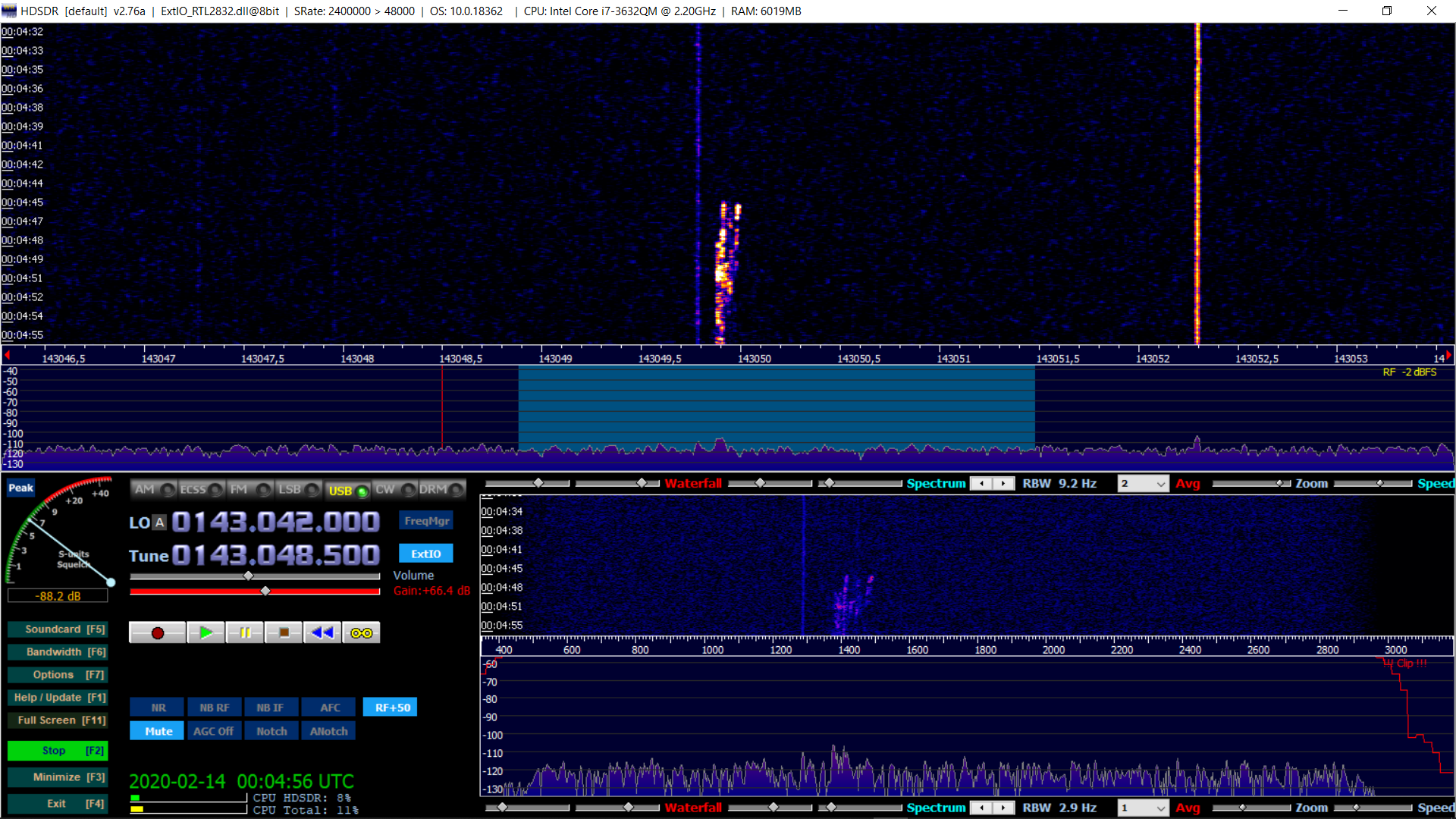Switch to Full Screen [F11]
This screenshot has width=1456, height=819.
click(x=58, y=720)
